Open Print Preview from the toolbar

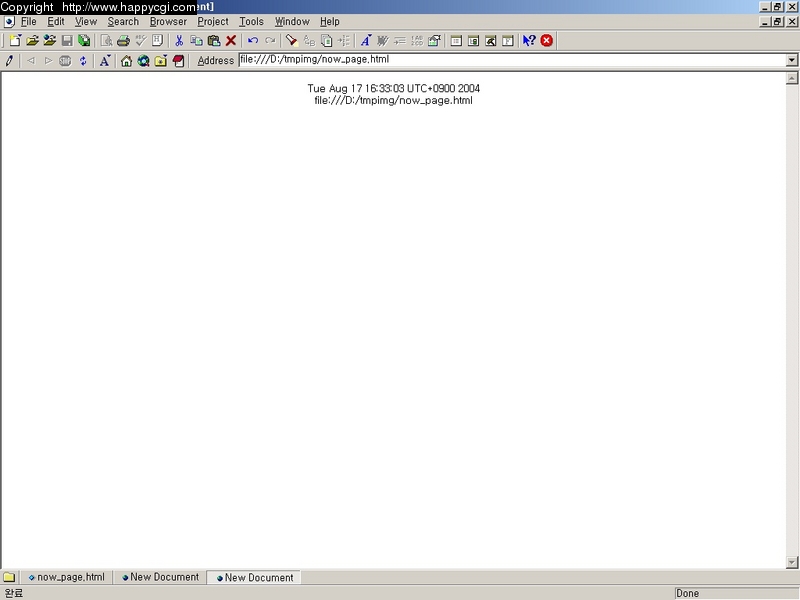(106, 41)
